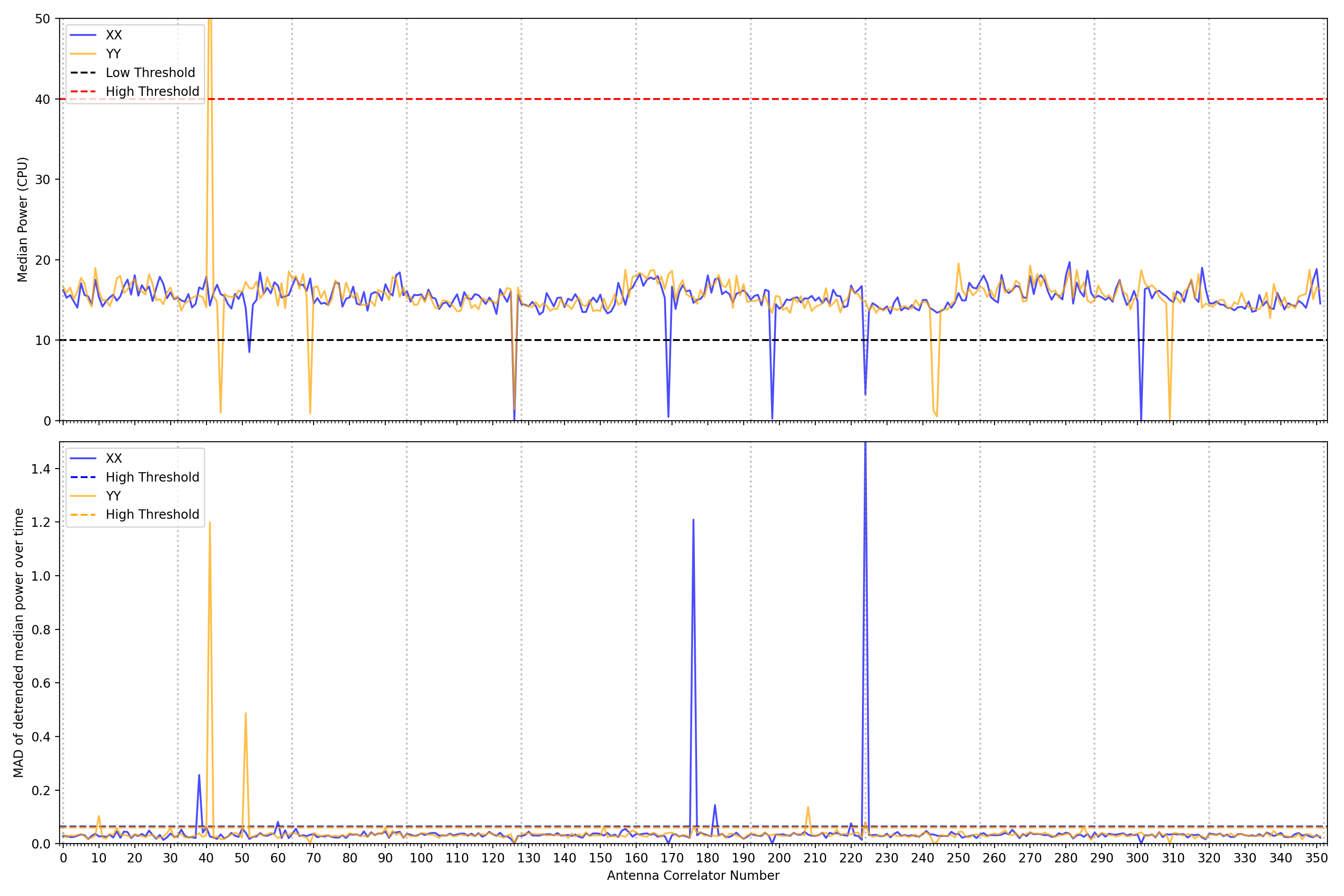1344x896 pixels.
Task: Click y-axis tick label 0.6 in bottom plot
Action: coord(41,684)
